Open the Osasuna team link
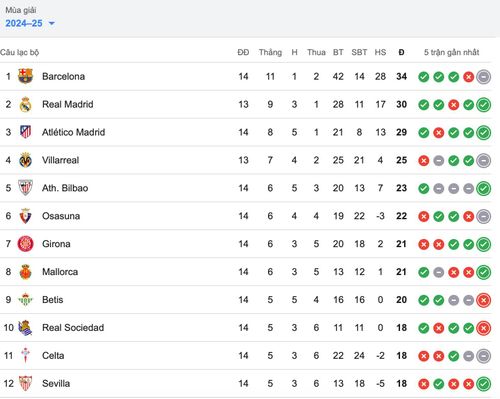Image resolution: width=500 pixels, height=399 pixels. point(61,216)
